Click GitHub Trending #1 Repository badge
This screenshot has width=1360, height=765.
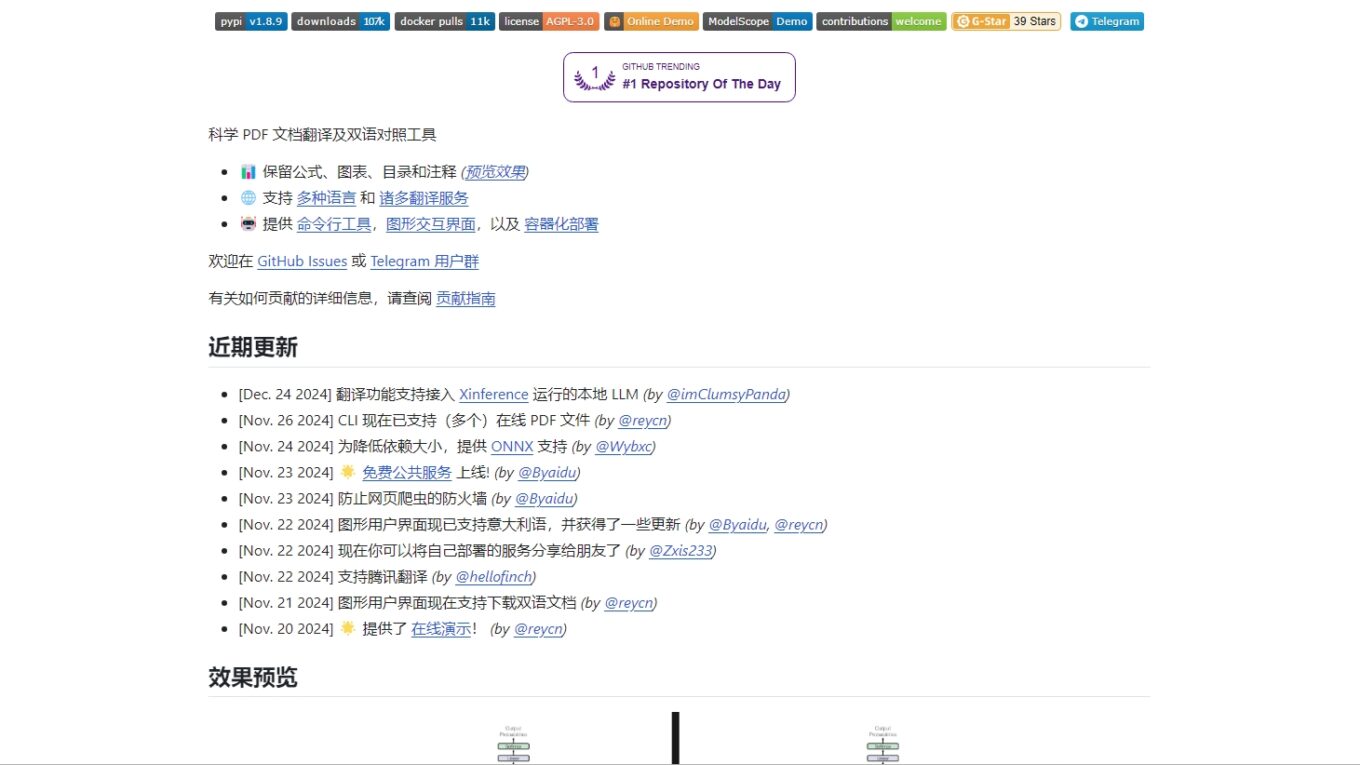[x=679, y=77]
